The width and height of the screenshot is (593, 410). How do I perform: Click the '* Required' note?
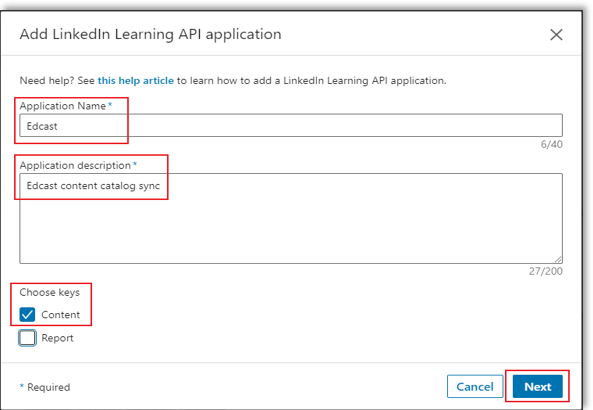(x=45, y=387)
